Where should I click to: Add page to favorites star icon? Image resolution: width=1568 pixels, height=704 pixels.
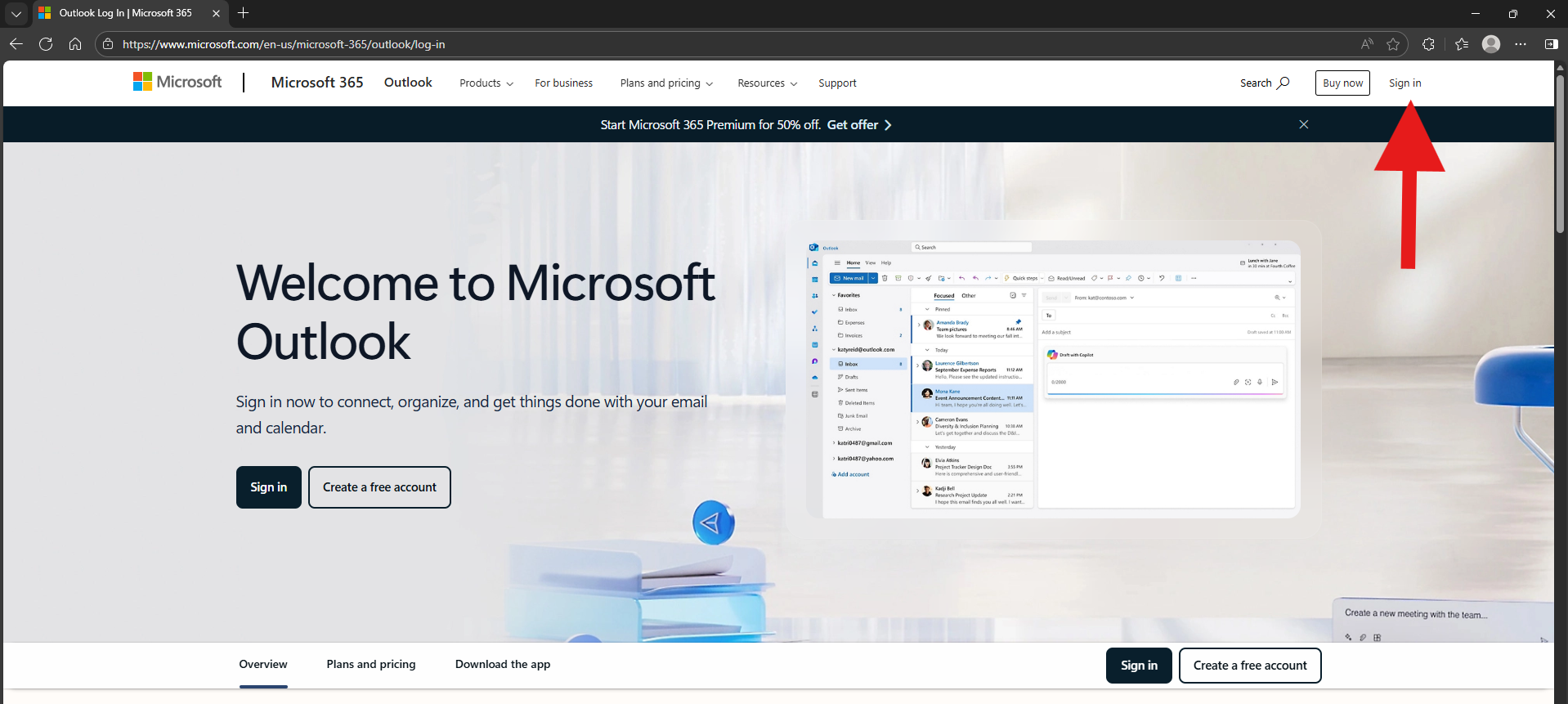tap(1393, 44)
